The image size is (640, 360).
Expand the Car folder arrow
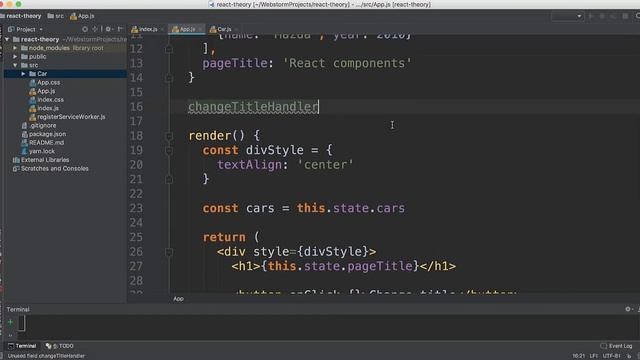coord(23,74)
